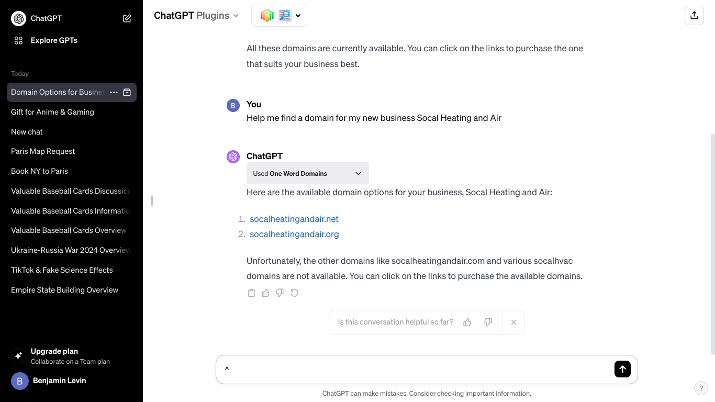Mark conversation helpful with thumbs up in feedback bar
Image resolution: width=715 pixels, height=402 pixels.
pyautogui.click(x=467, y=322)
